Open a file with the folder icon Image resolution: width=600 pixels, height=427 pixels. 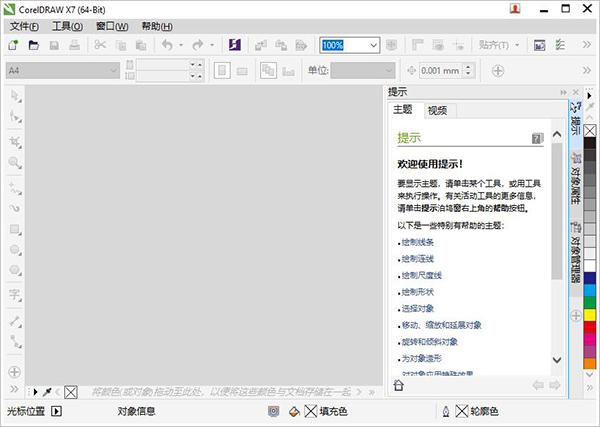[34, 45]
